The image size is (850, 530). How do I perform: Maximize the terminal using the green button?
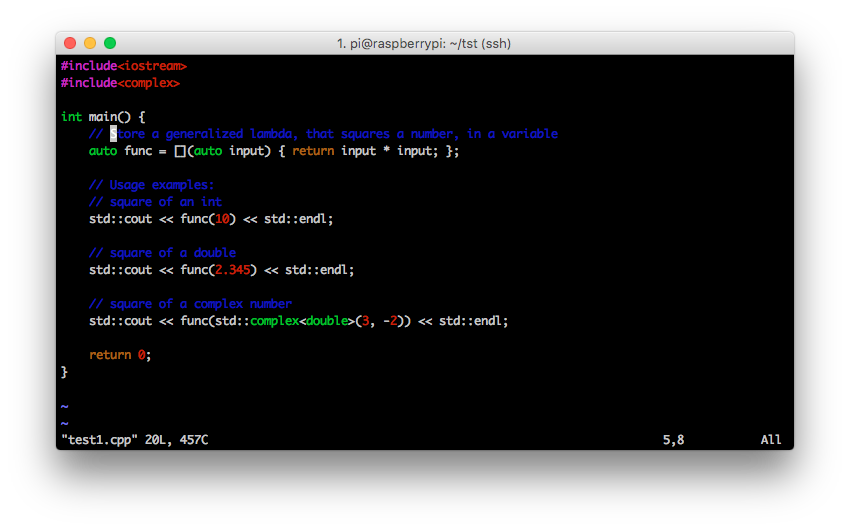point(110,43)
